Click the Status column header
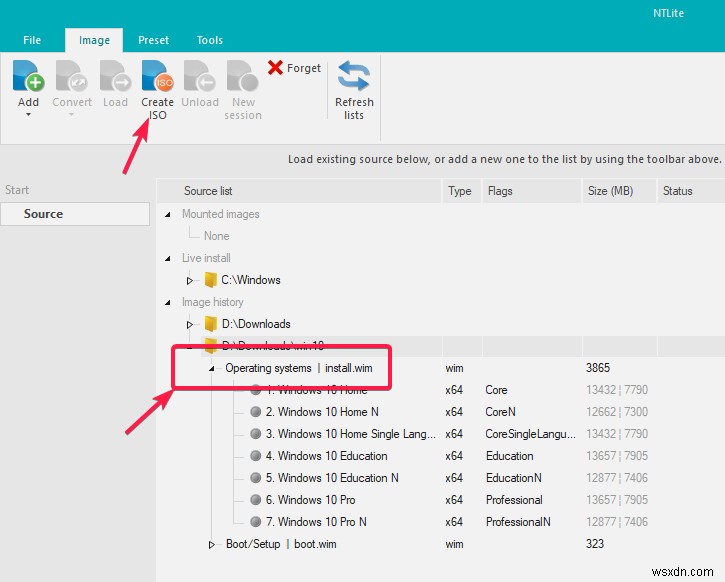 691,191
